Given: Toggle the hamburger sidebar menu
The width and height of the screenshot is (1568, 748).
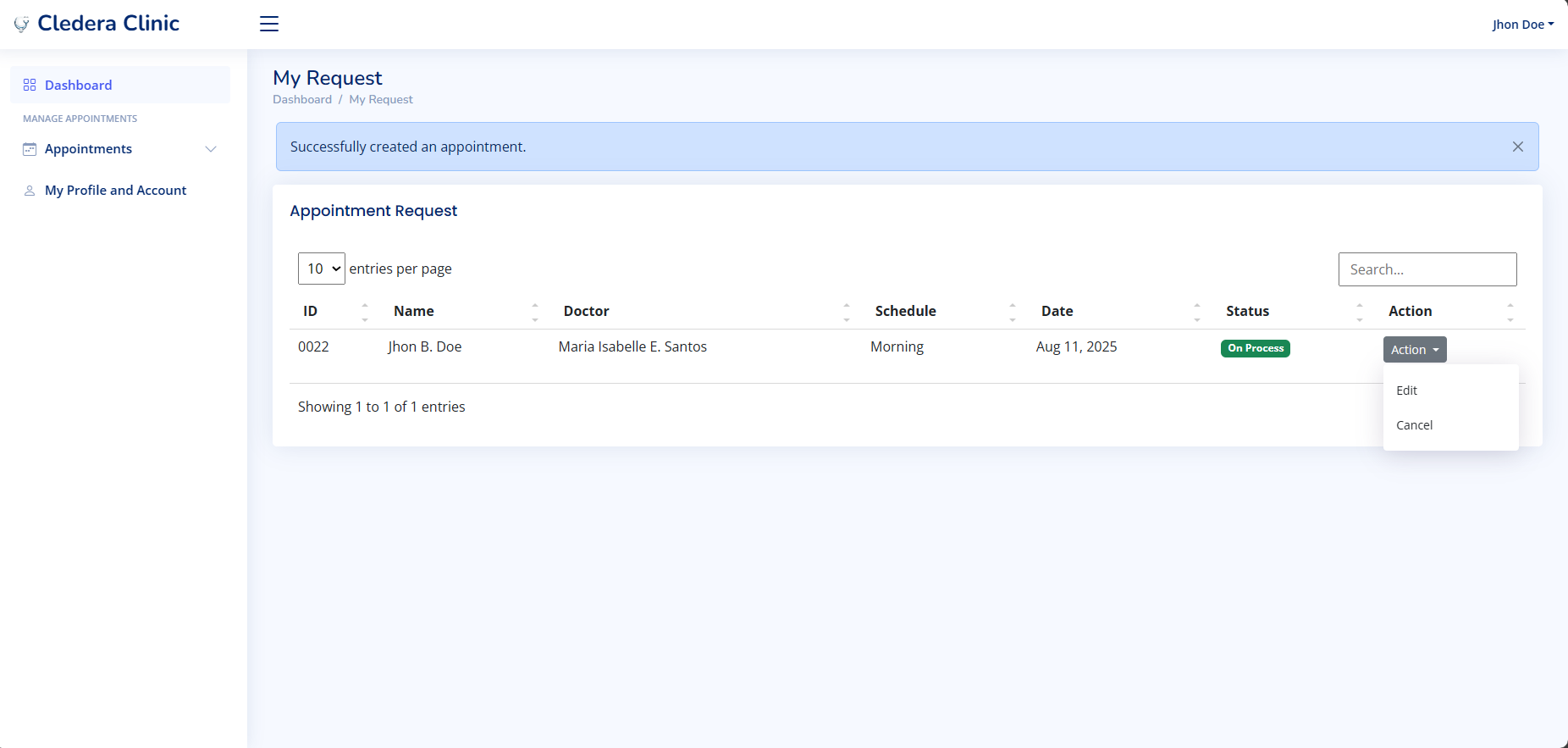Looking at the screenshot, I should pyautogui.click(x=269, y=24).
